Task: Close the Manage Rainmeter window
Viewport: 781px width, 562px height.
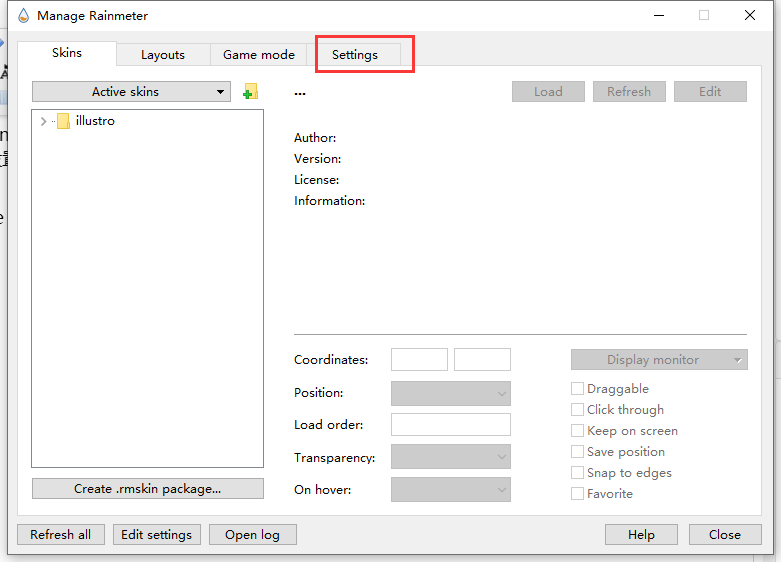Action: [750, 16]
